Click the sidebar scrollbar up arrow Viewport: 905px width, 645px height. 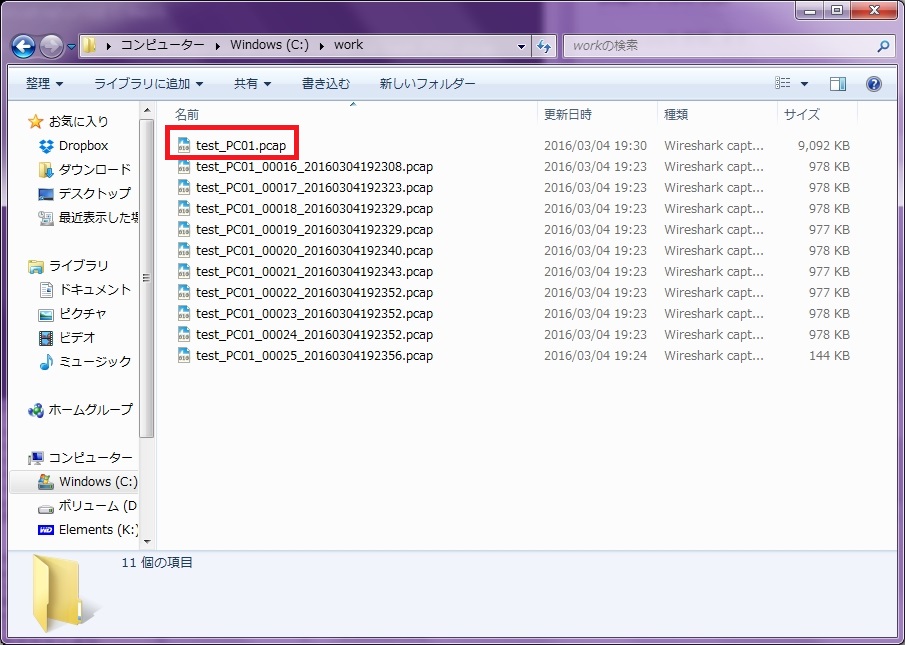(147, 111)
